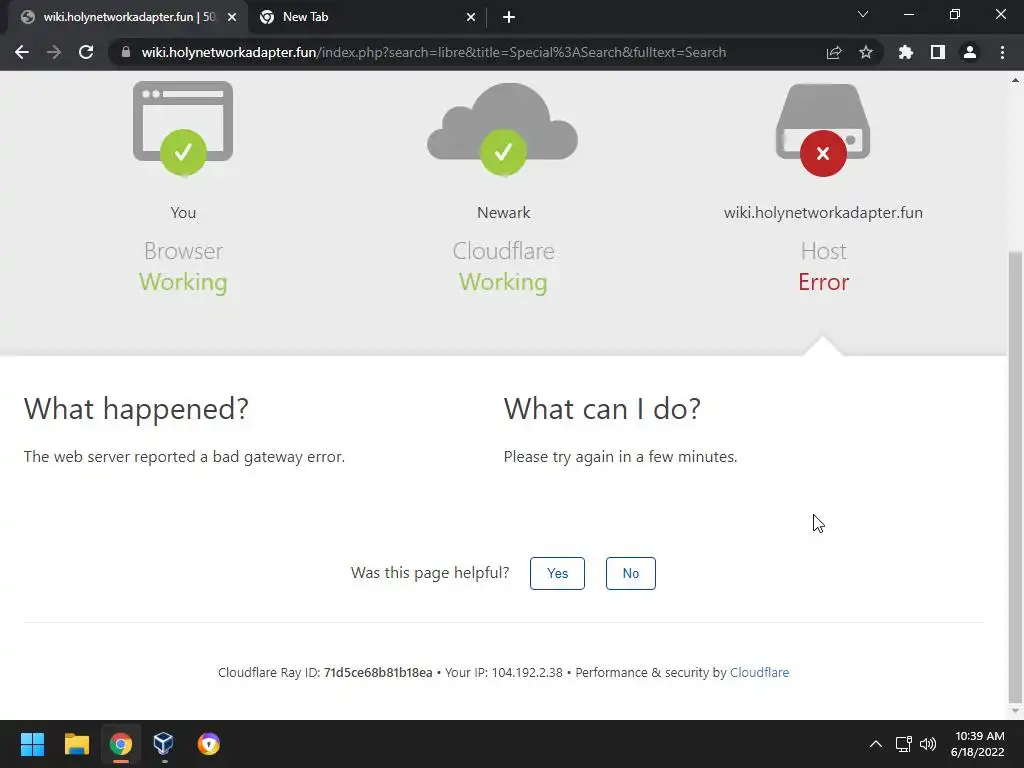This screenshot has height=768, width=1024.
Task: Answer No to page helpful question
Action: click(631, 573)
